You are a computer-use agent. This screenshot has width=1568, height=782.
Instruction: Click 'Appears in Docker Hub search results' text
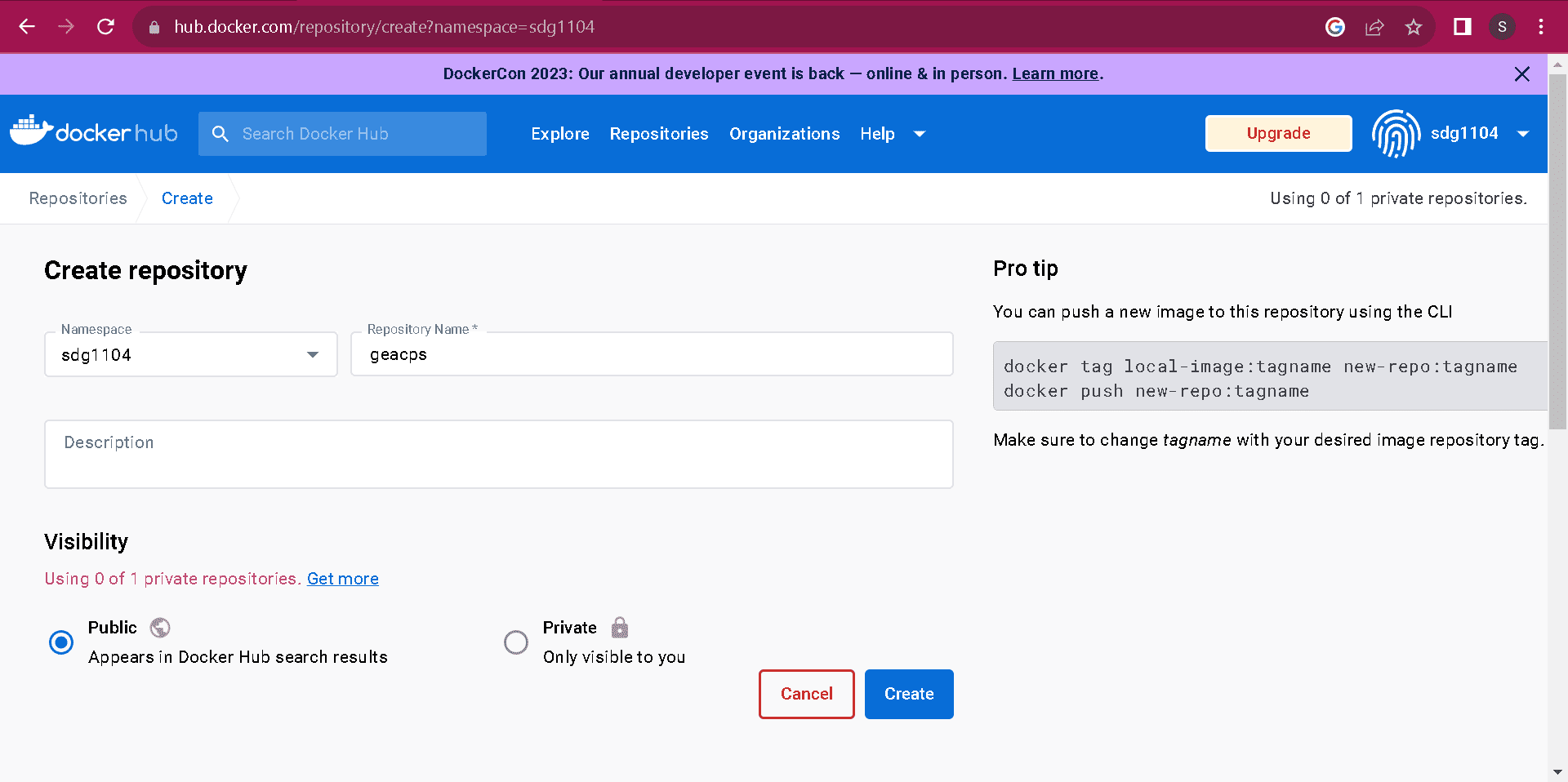point(238,657)
